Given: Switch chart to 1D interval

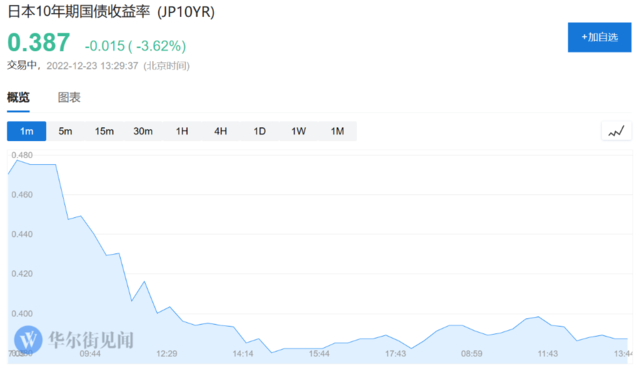Looking at the screenshot, I should pyautogui.click(x=260, y=131).
